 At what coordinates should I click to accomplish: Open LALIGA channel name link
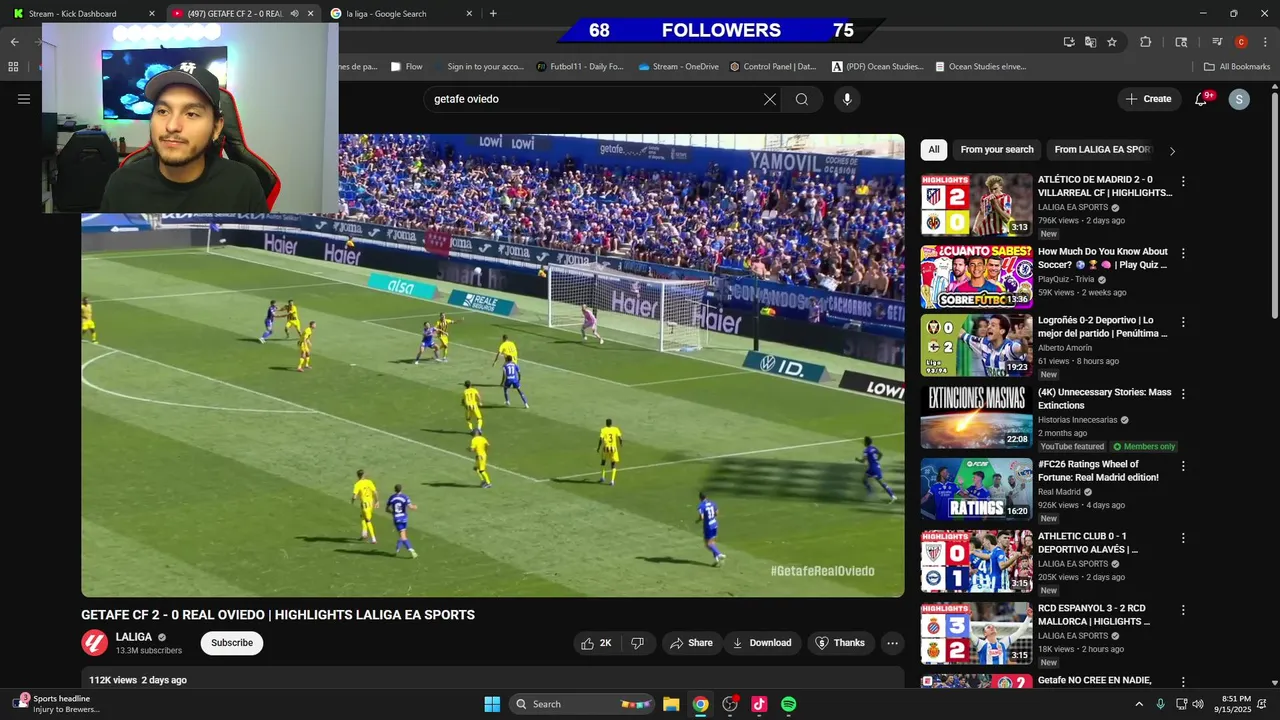[x=134, y=637]
